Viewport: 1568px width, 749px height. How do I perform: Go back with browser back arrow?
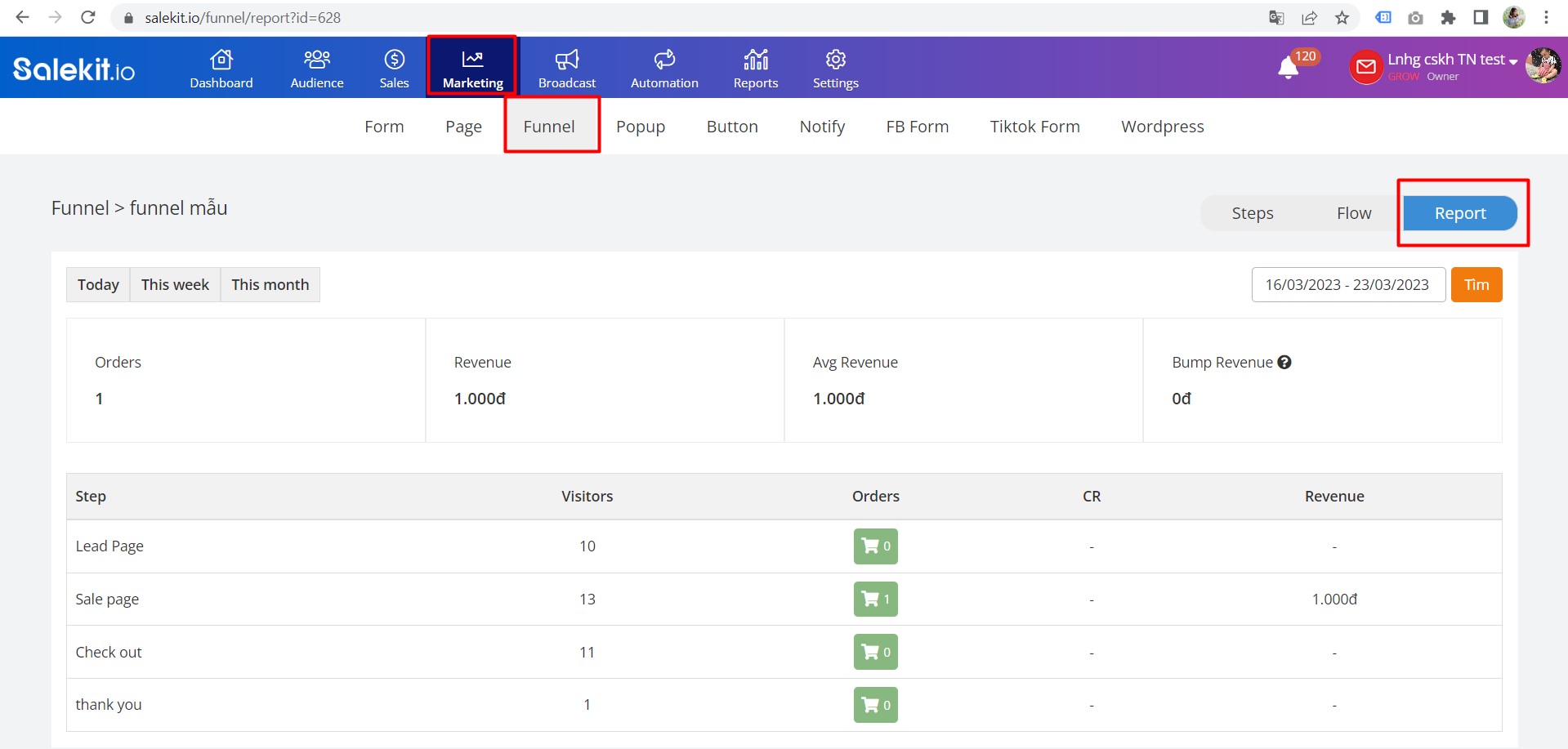pyautogui.click(x=22, y=17)
